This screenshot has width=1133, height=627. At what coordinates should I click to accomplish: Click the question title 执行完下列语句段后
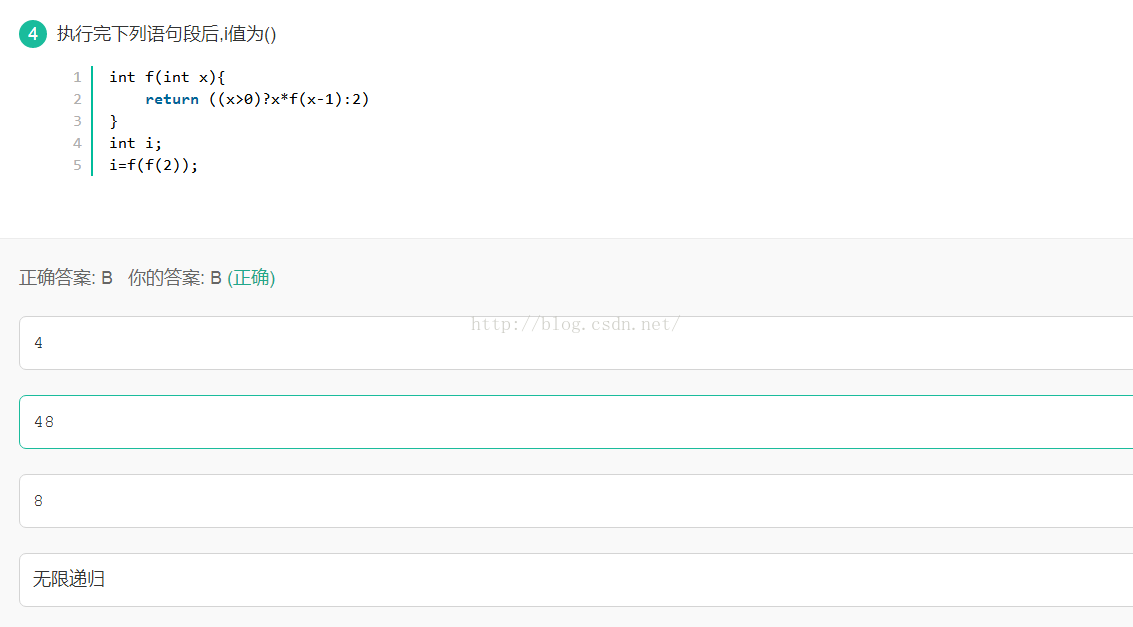[x=166, y=34]
